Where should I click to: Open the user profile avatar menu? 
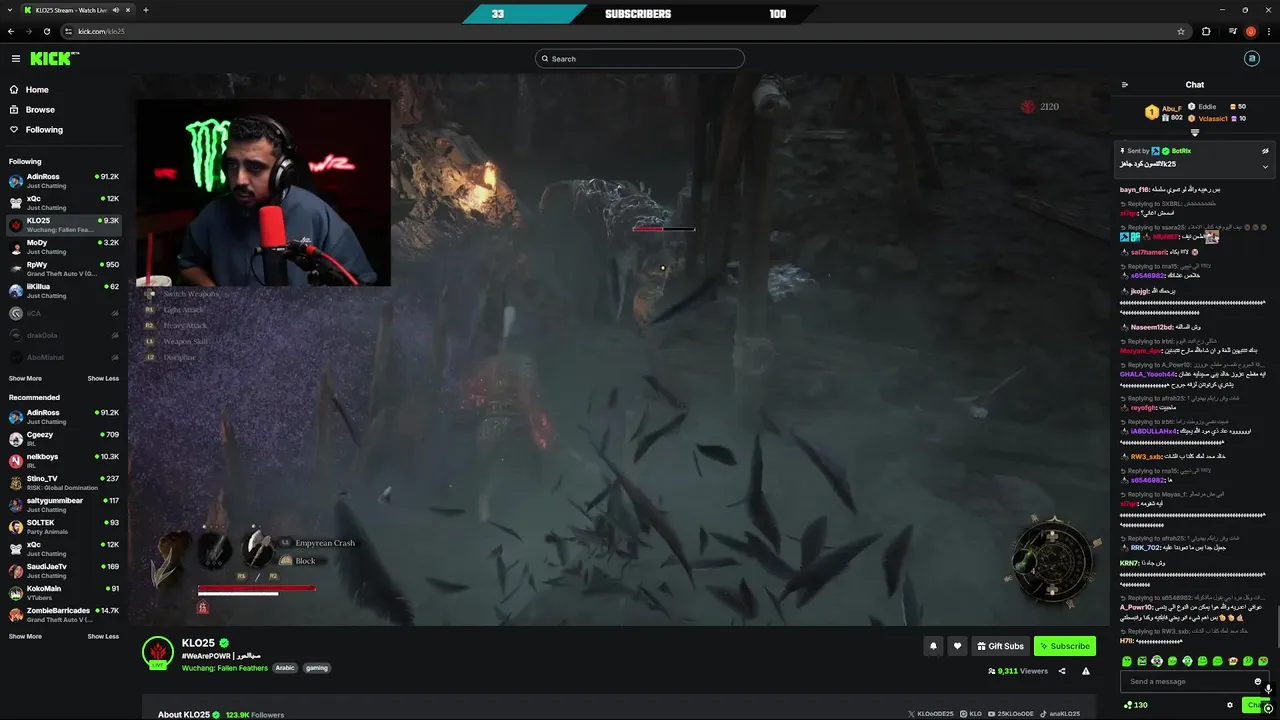click(1251, 59)
